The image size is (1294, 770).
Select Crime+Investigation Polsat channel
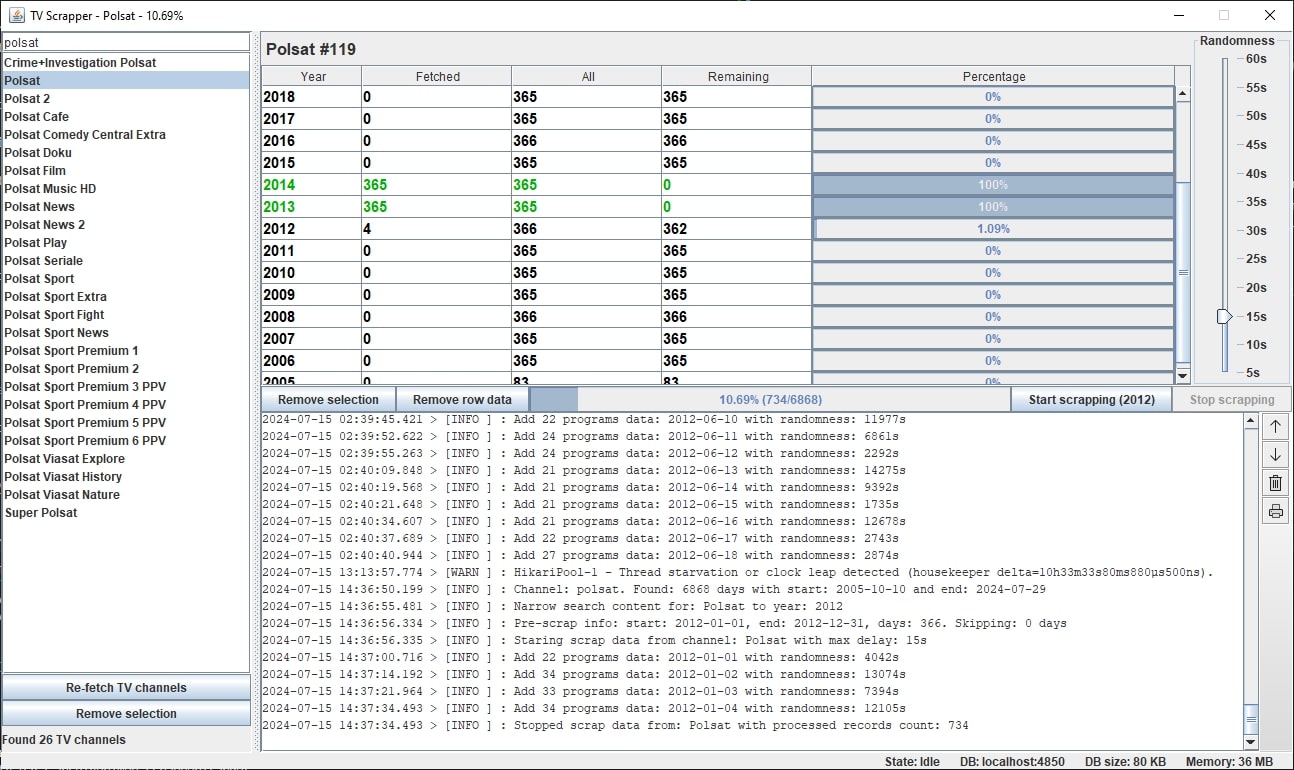pos(126,63)
